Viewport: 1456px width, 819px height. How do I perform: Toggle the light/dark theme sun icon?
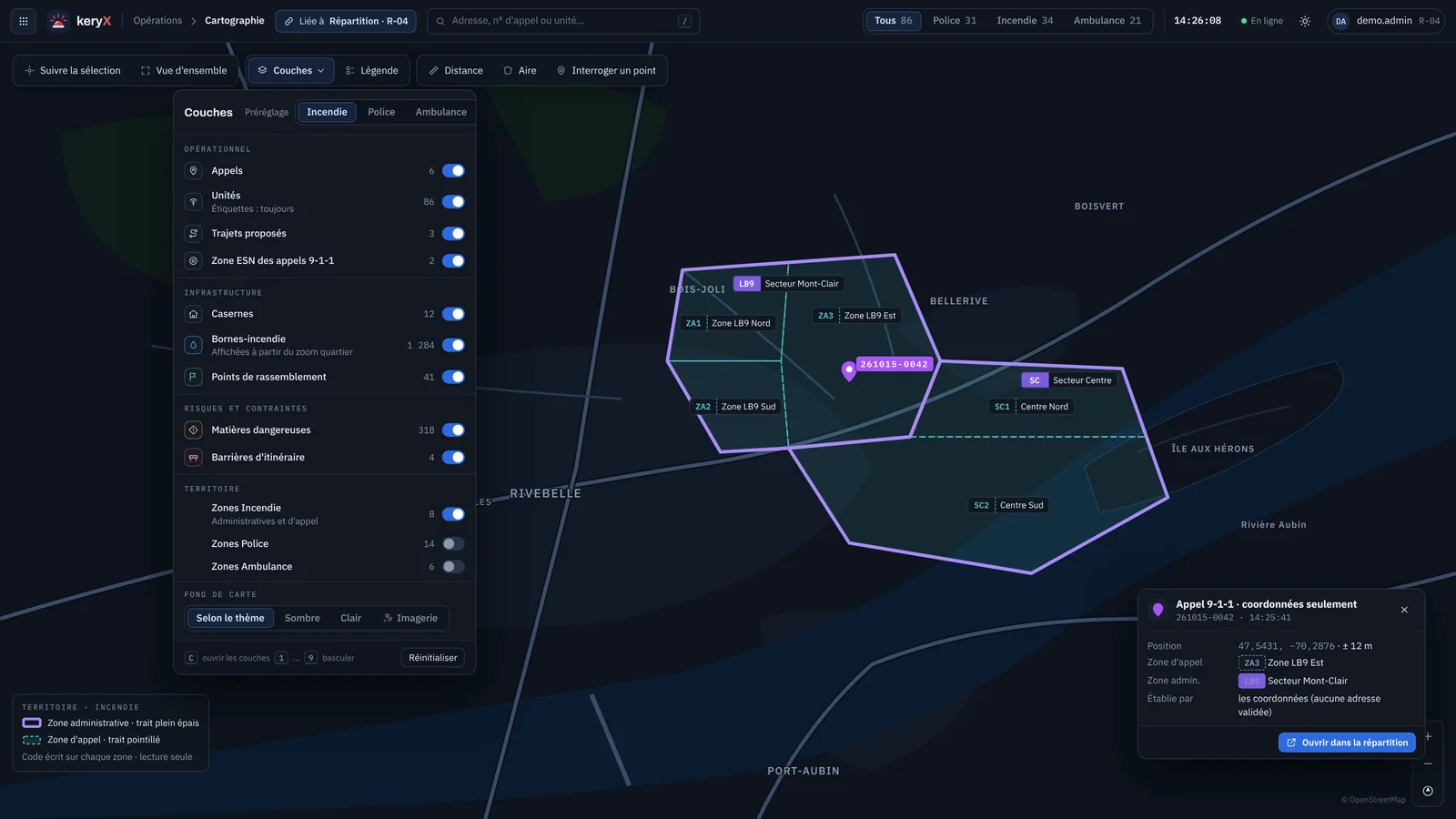[x=1305, y=21]
